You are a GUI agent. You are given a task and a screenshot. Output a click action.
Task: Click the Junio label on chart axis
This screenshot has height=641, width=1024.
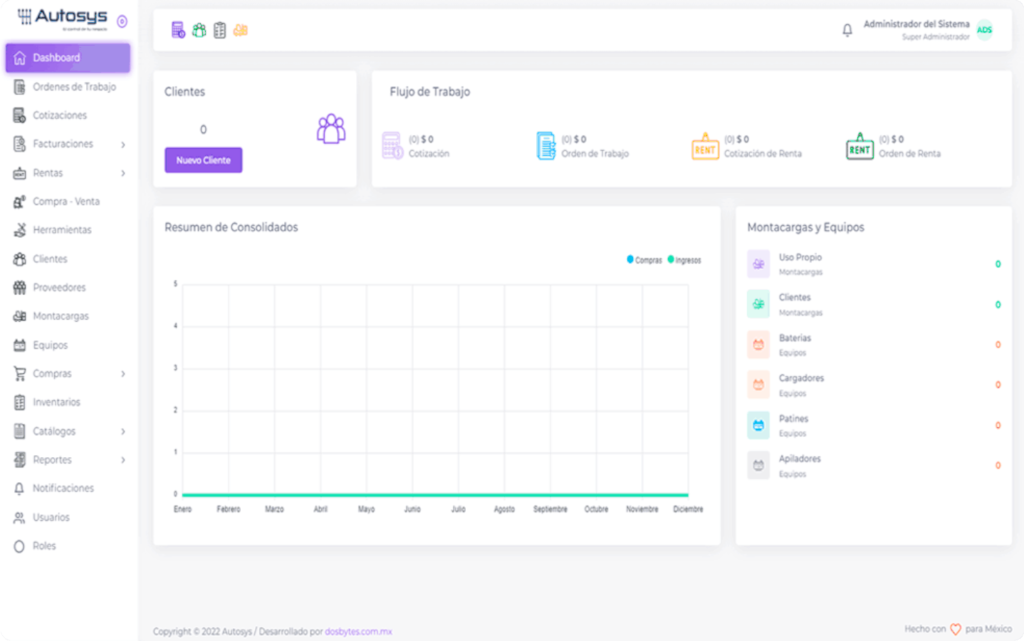click(x=412, y=509)
